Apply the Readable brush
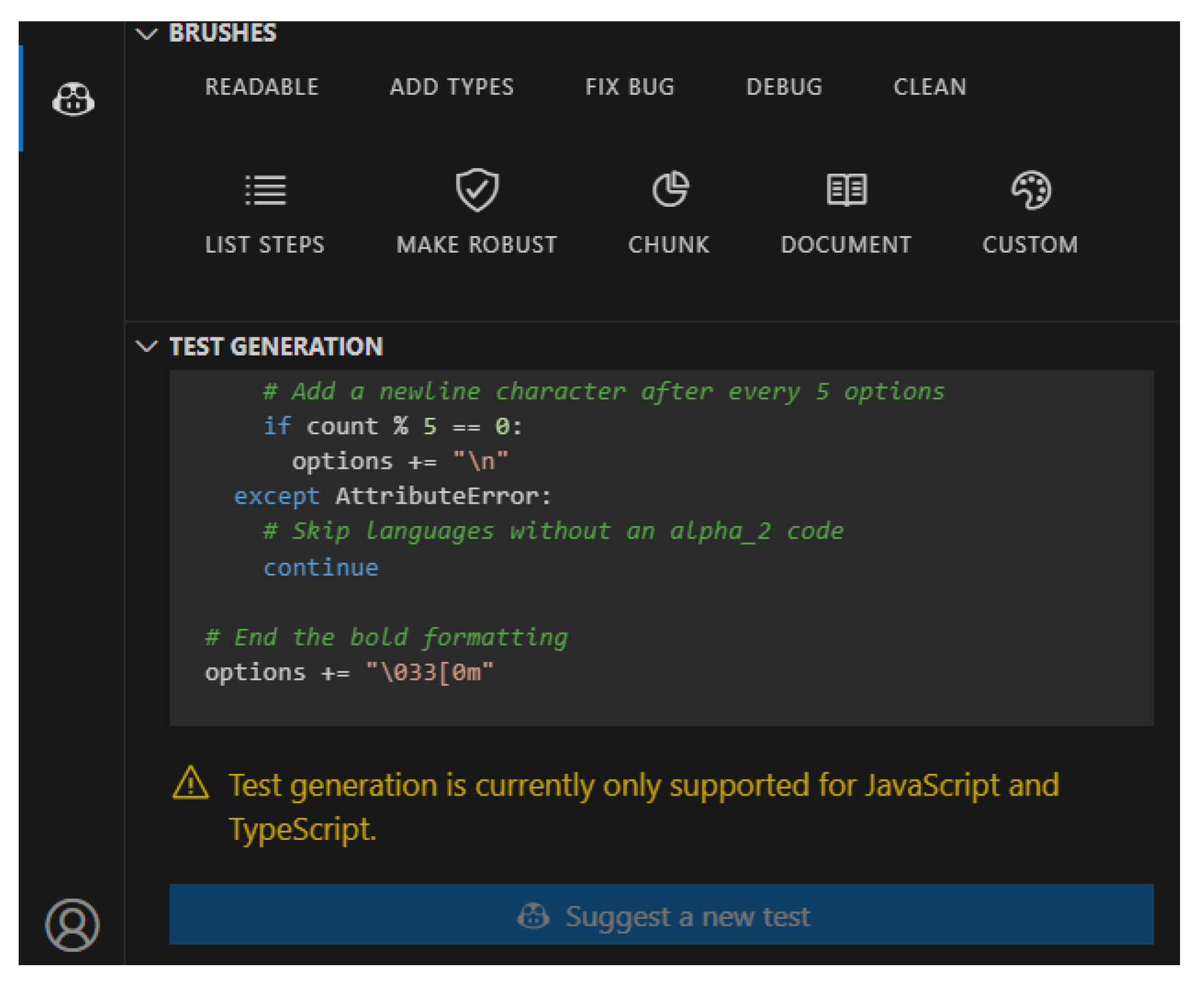 coord(262,87)
